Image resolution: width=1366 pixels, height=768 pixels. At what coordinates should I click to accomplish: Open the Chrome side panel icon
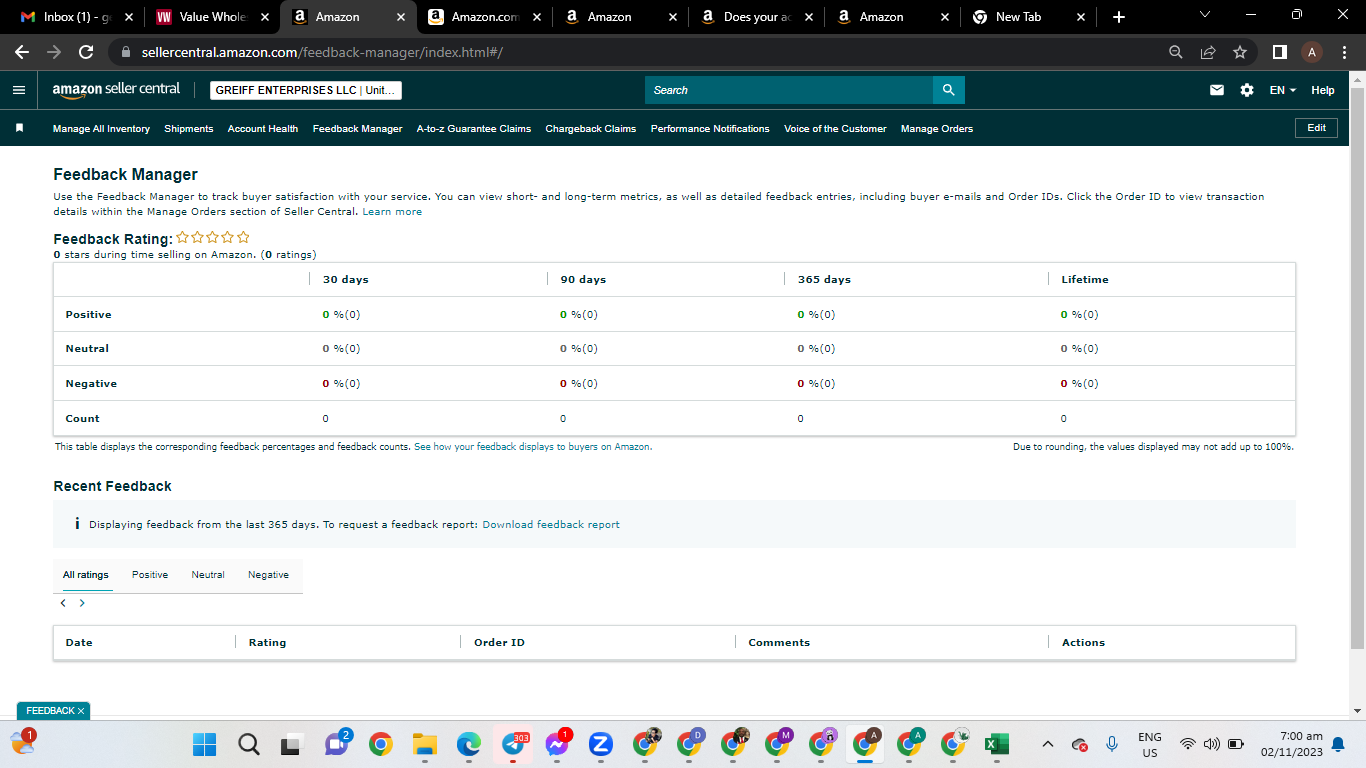[1279, 52]
